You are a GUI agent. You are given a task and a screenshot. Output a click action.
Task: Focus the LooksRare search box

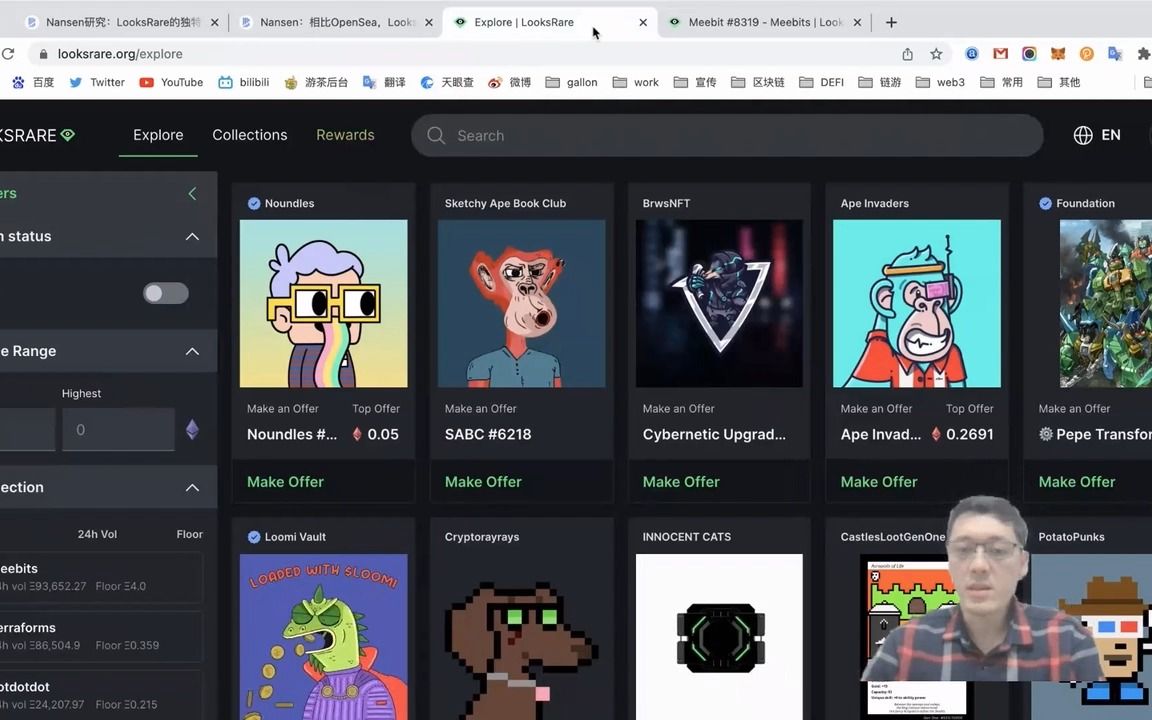727,135
